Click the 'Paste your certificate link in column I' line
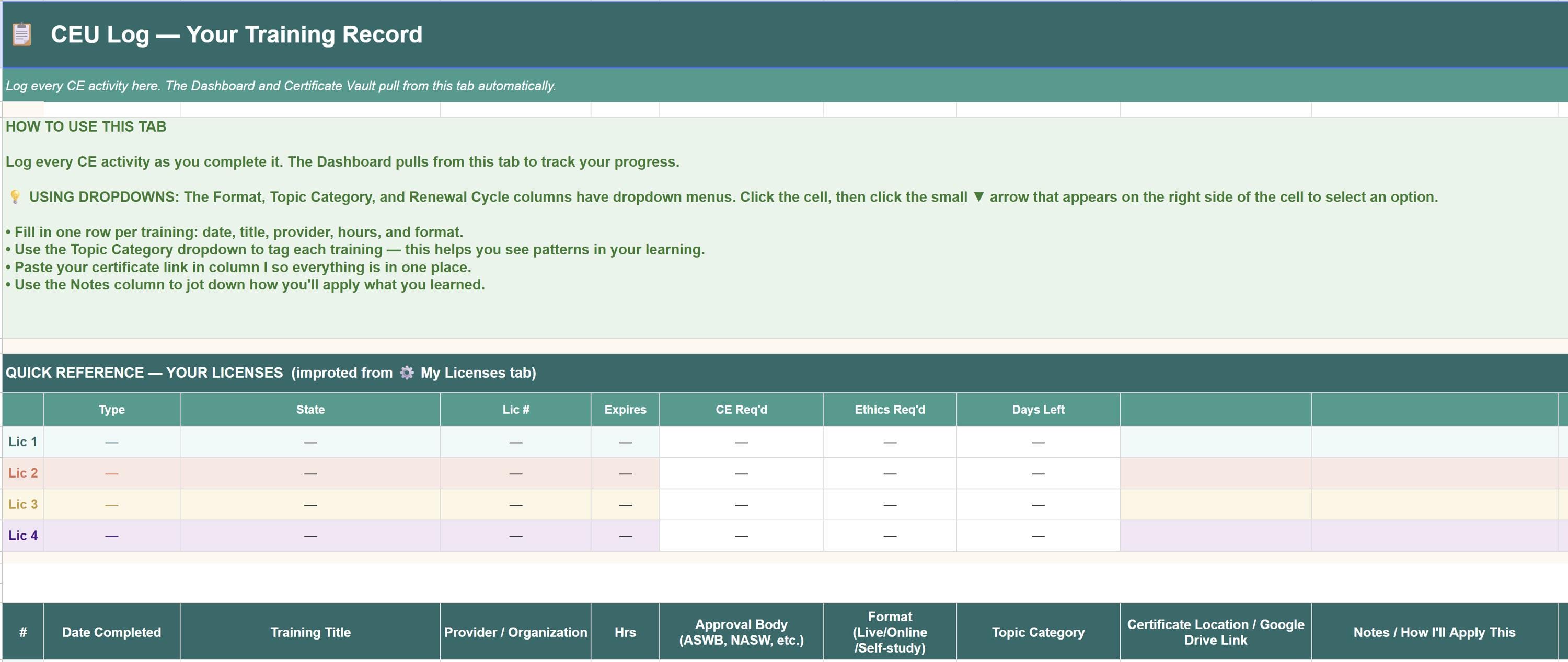 238,268
